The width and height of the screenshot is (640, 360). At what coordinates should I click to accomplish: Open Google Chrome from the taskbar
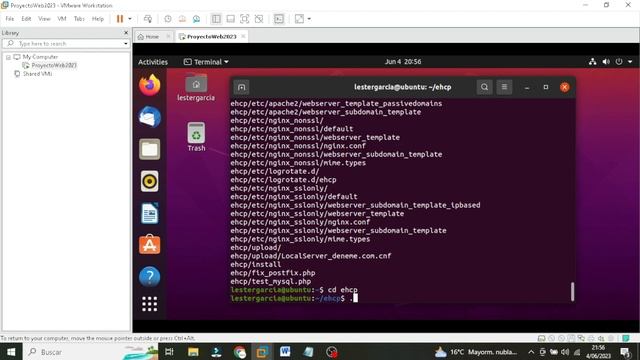point(240,352)
